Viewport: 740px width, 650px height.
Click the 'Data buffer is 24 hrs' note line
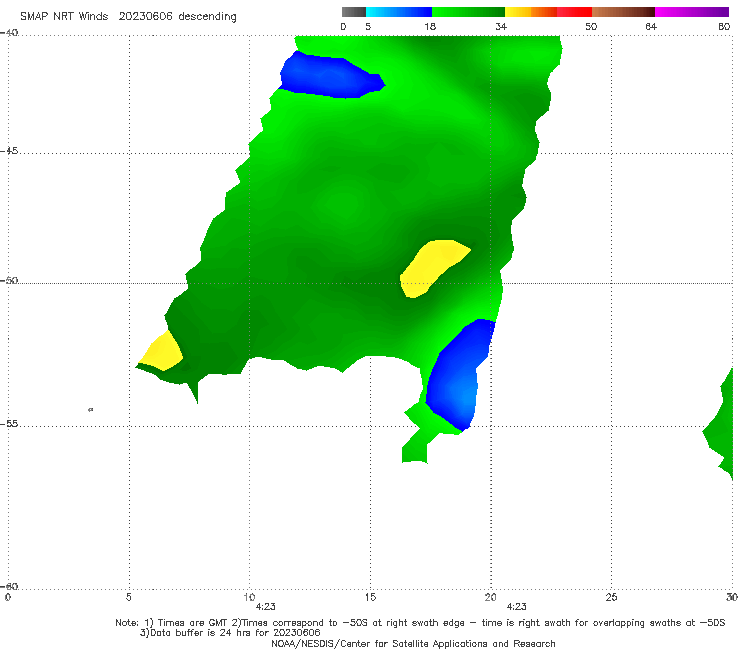[x=230, y=633]
